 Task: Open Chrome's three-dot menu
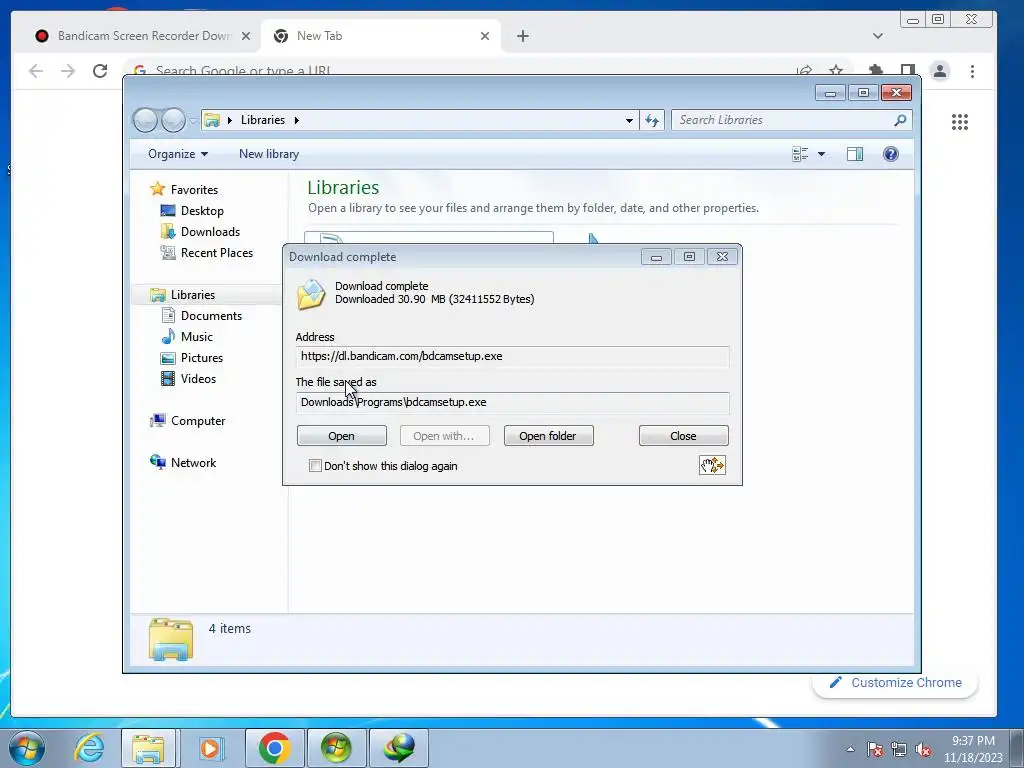[972, 71]
